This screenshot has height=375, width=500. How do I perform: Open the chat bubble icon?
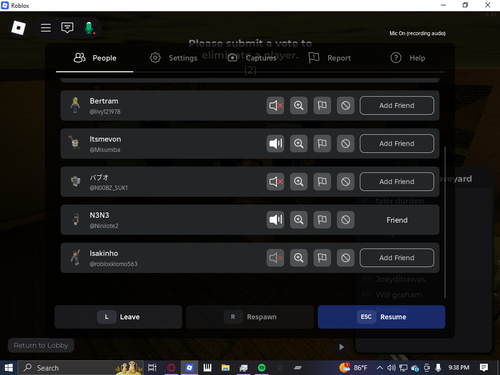[67, 28]
